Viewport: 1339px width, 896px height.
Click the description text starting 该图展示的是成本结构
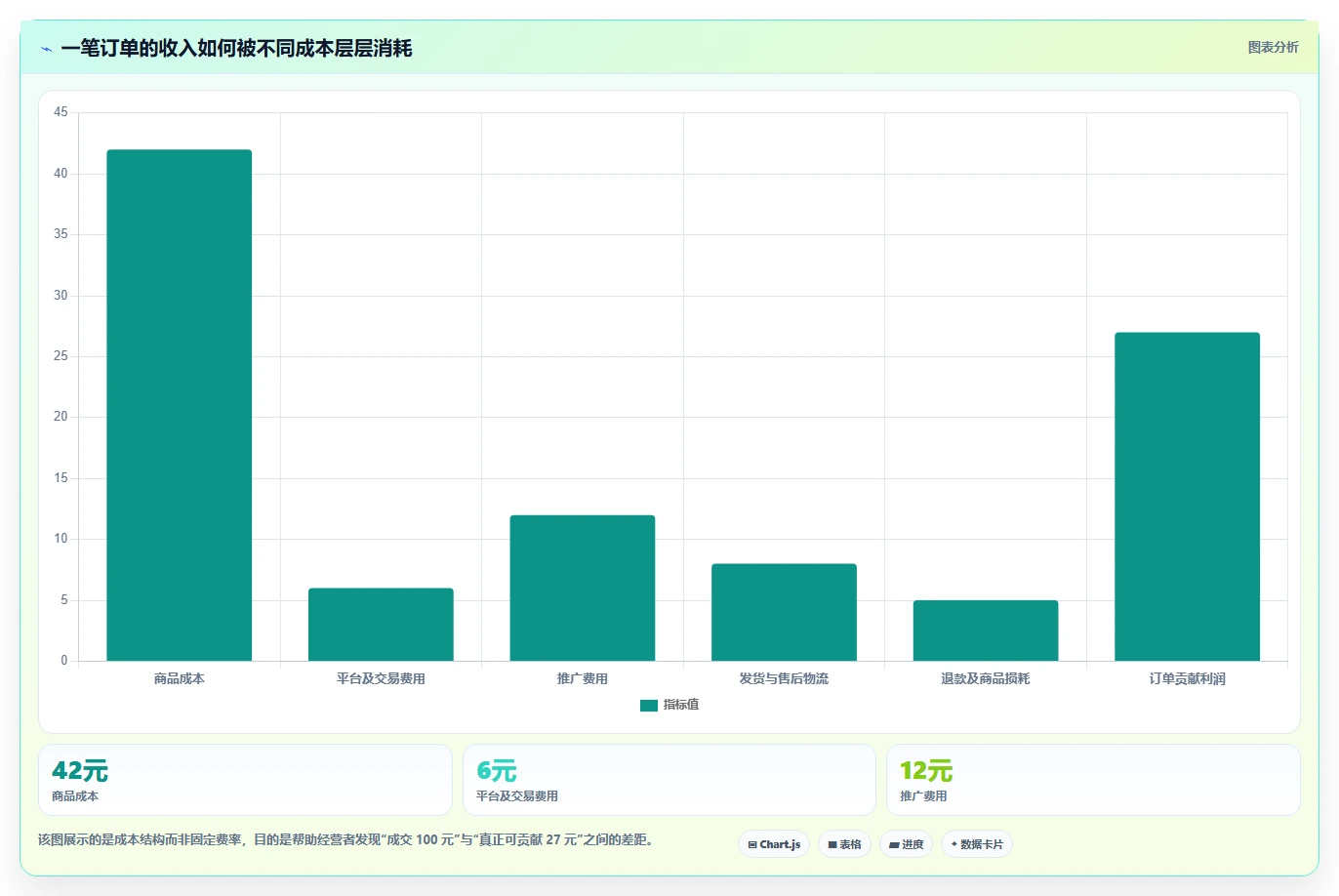pyautogui.click(x=347, y=839)
